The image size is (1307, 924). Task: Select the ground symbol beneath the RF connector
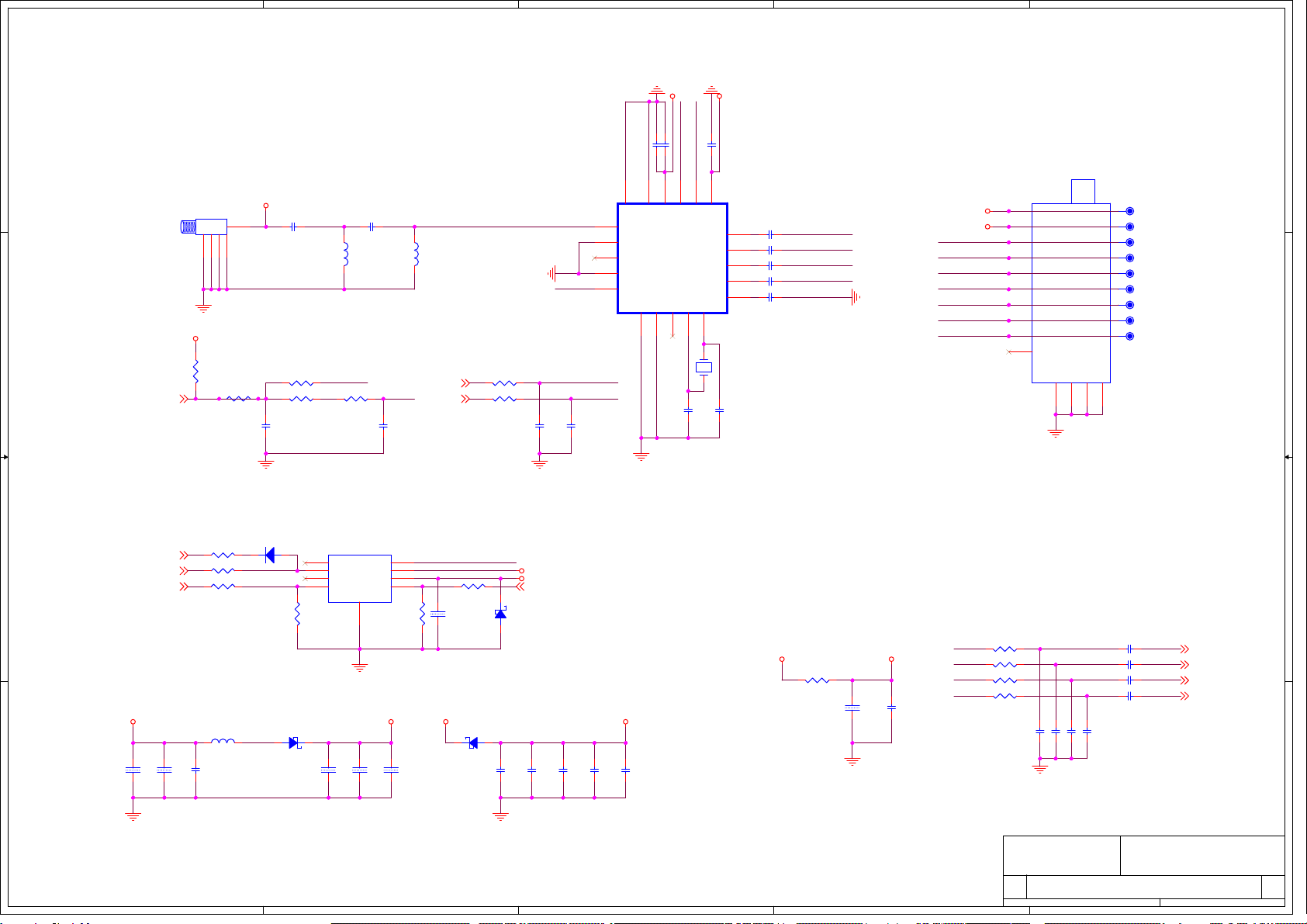(203, 308)
